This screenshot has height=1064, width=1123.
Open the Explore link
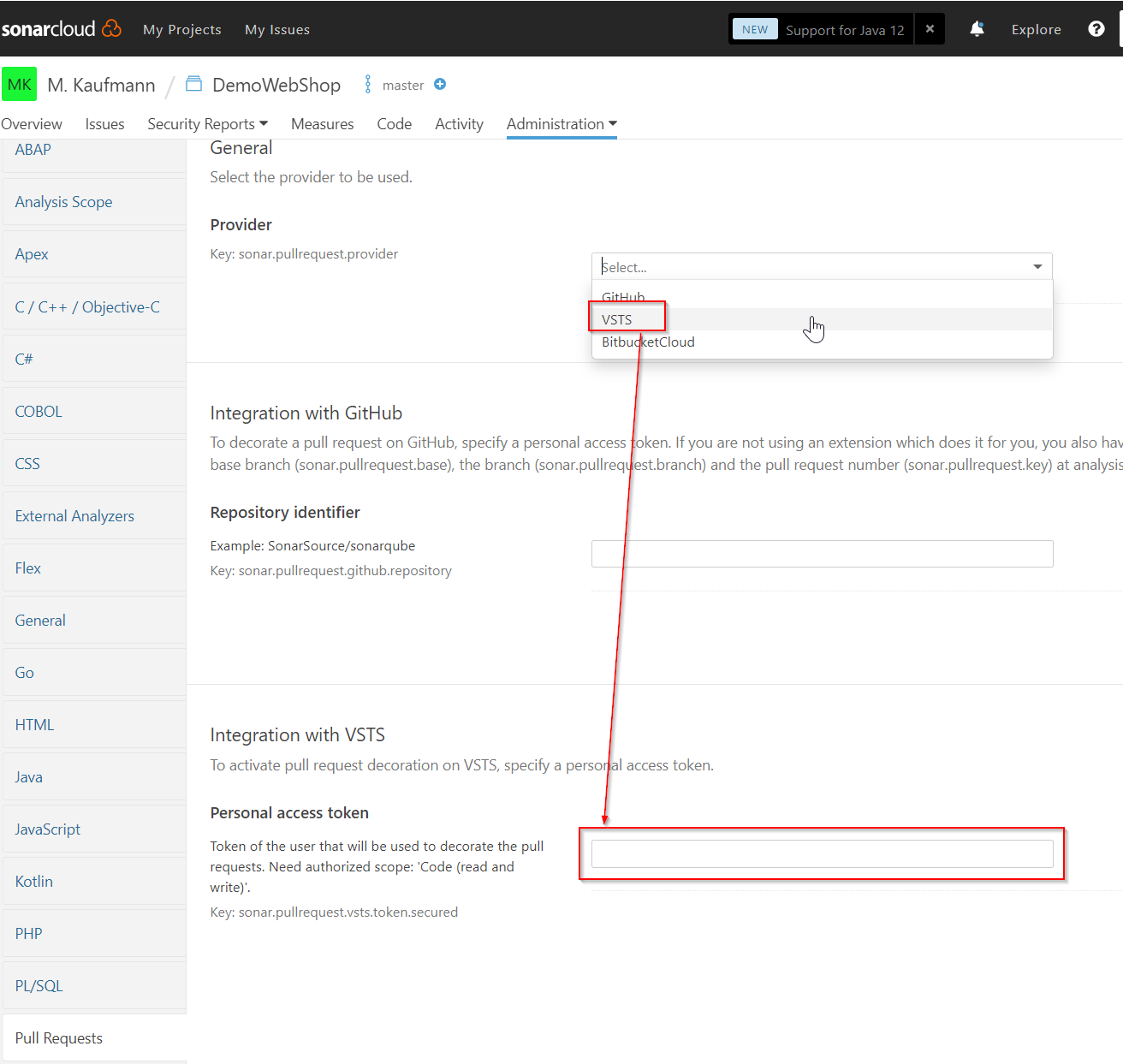pos(1036,29)
